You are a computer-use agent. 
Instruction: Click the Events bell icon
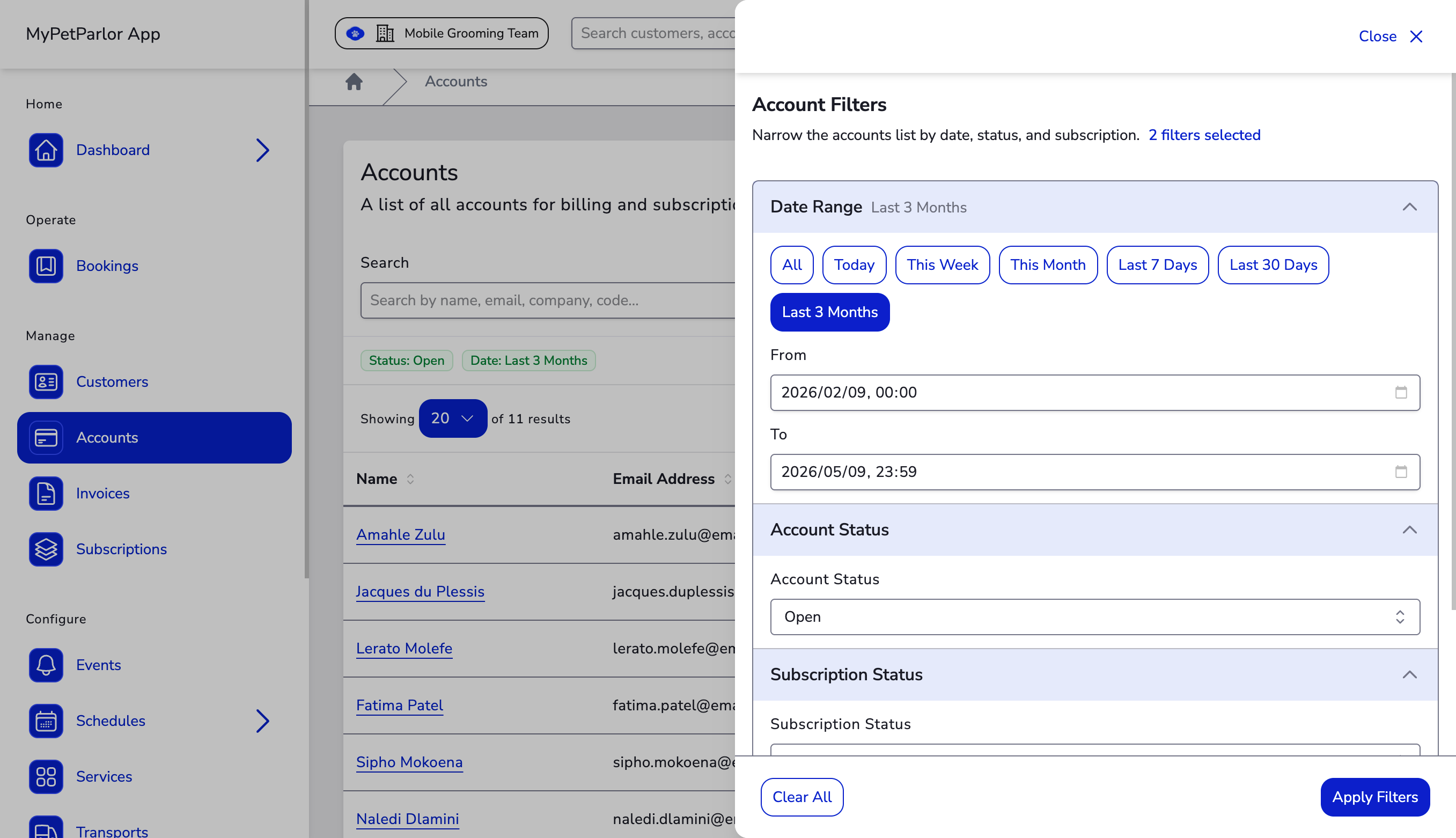pos(46,665)
